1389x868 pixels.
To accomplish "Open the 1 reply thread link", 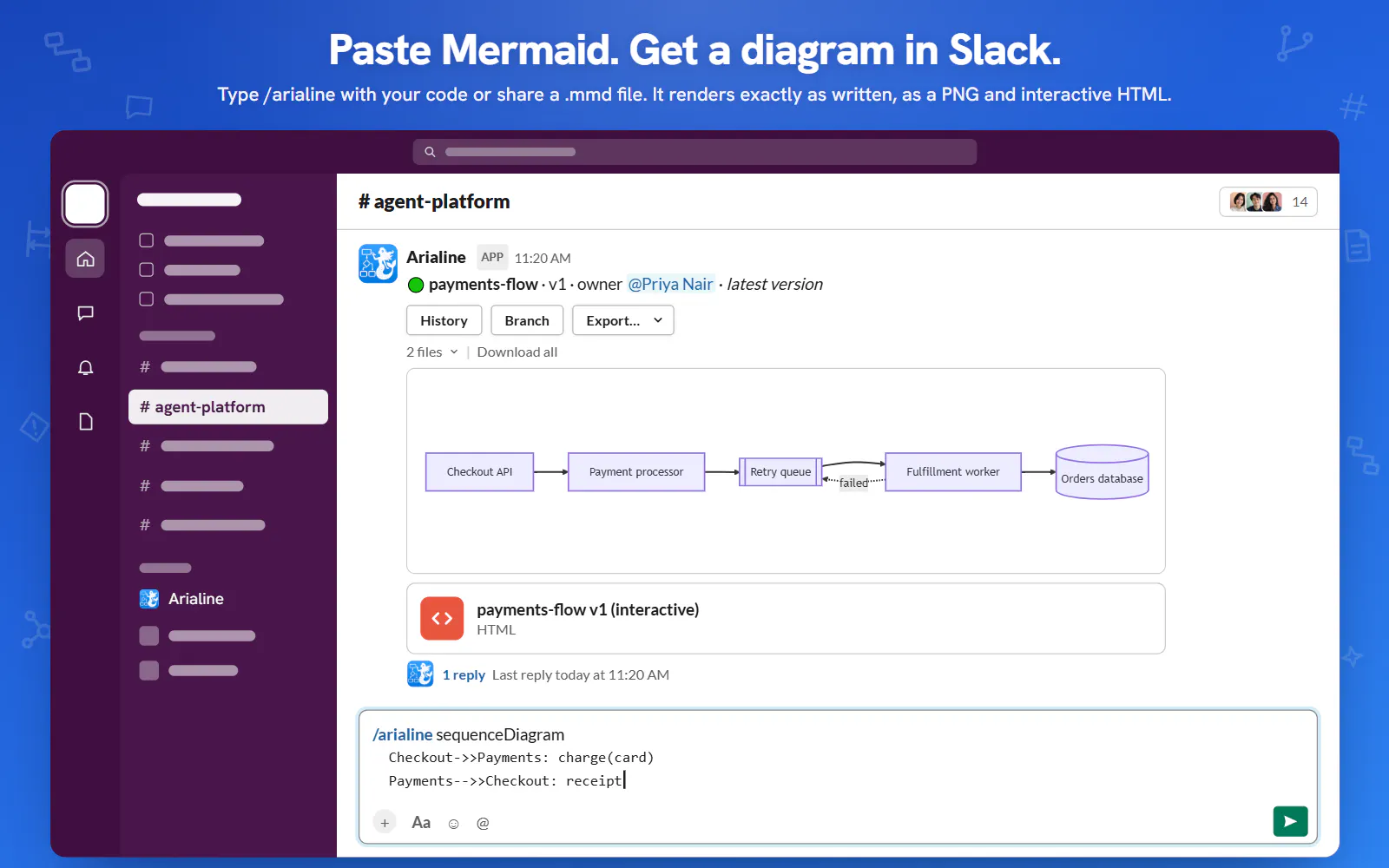I will point(464,674).
